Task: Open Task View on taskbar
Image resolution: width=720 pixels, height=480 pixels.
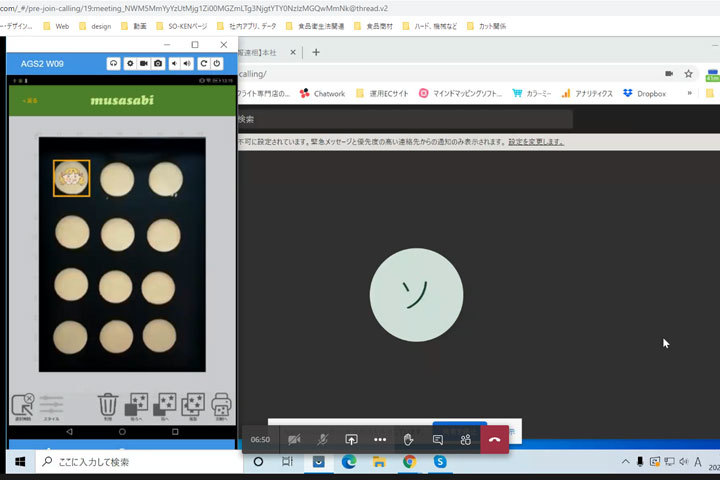Action: 287,462
